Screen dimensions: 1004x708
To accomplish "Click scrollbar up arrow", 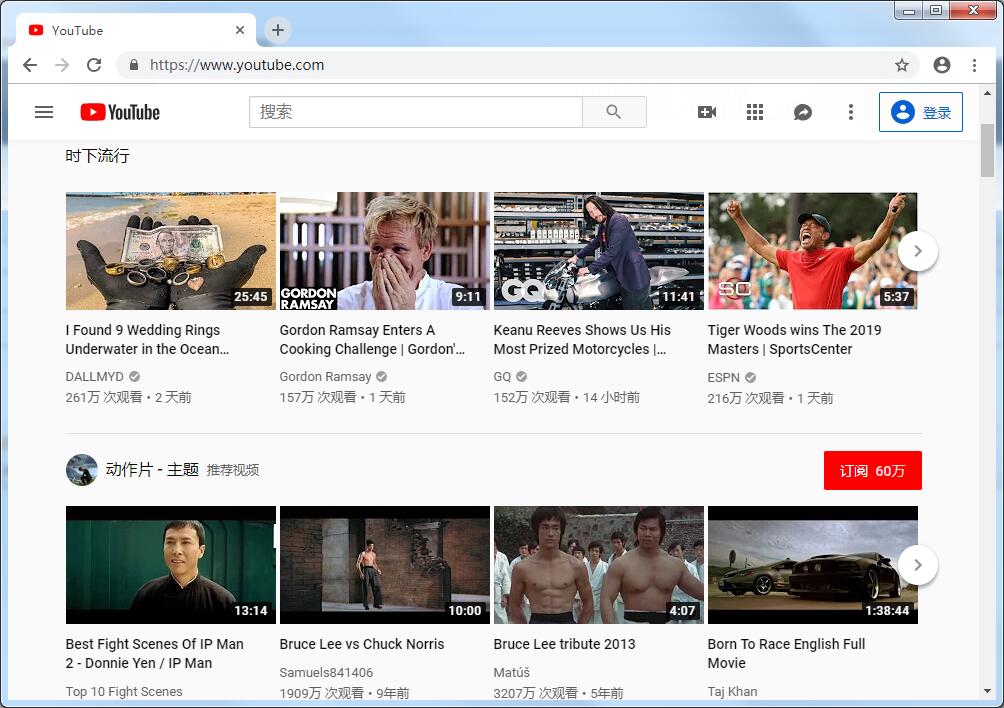I will pos(987,93).
